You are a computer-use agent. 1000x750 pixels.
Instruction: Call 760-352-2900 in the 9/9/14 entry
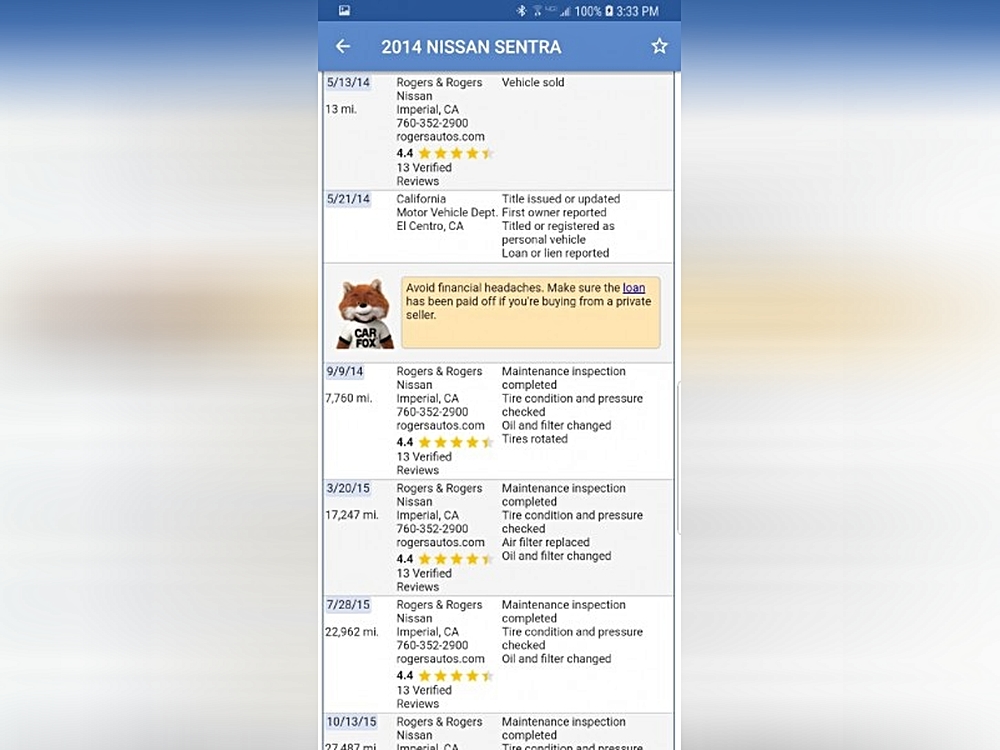(432, 412)
